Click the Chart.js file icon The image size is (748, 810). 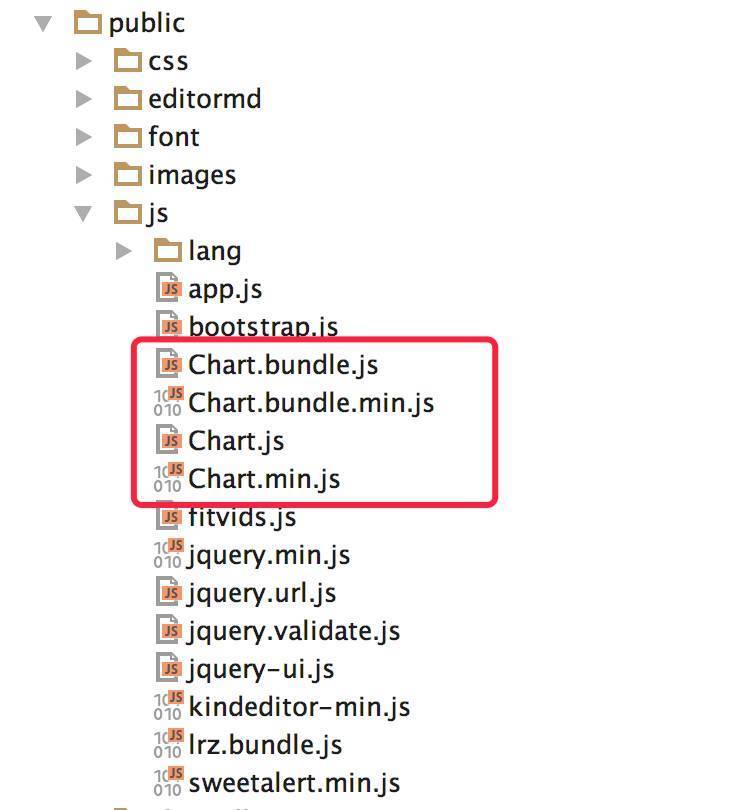pyautogui.click(x=168, y=440)
